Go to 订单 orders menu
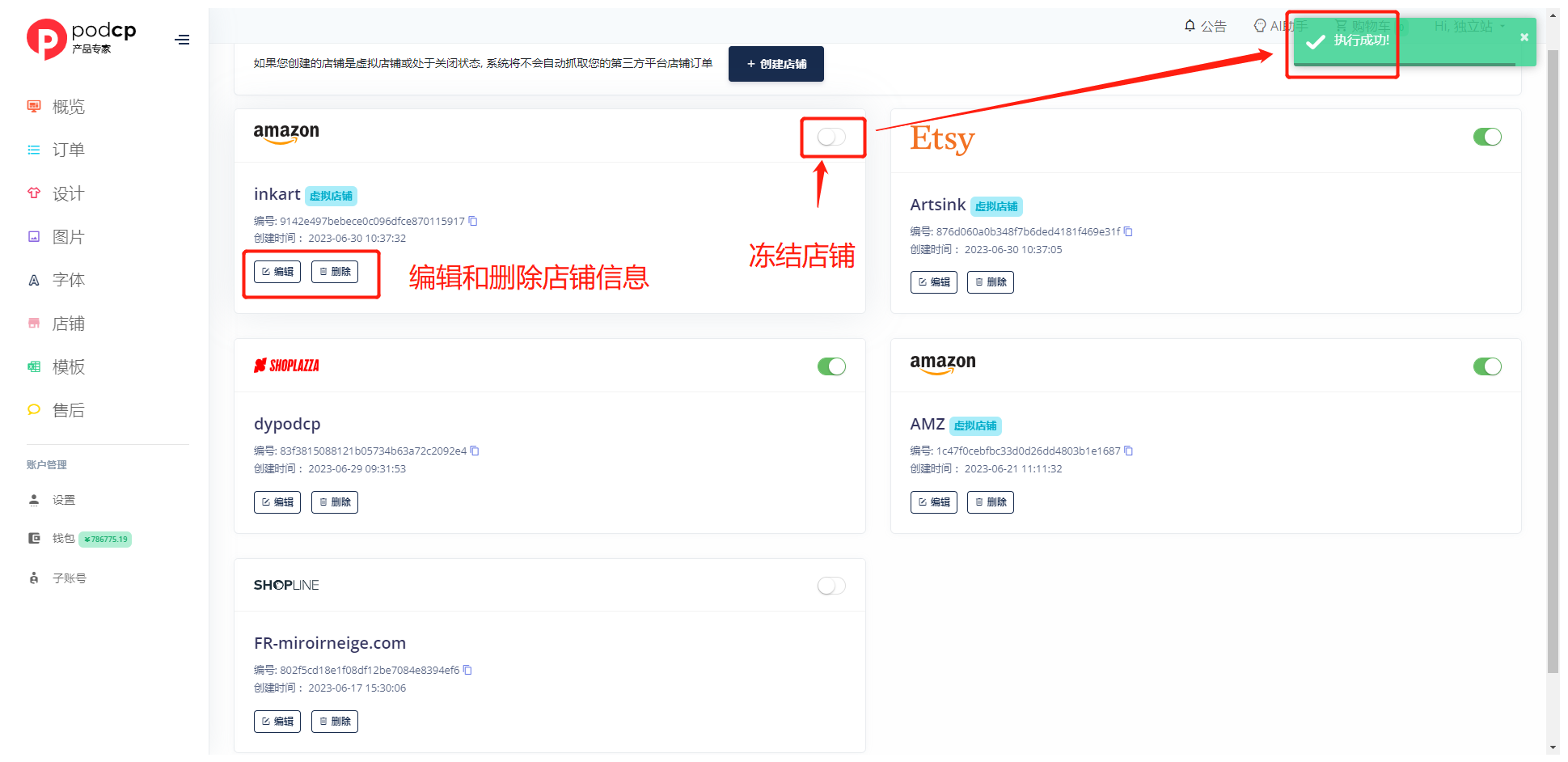 [57, 150]
